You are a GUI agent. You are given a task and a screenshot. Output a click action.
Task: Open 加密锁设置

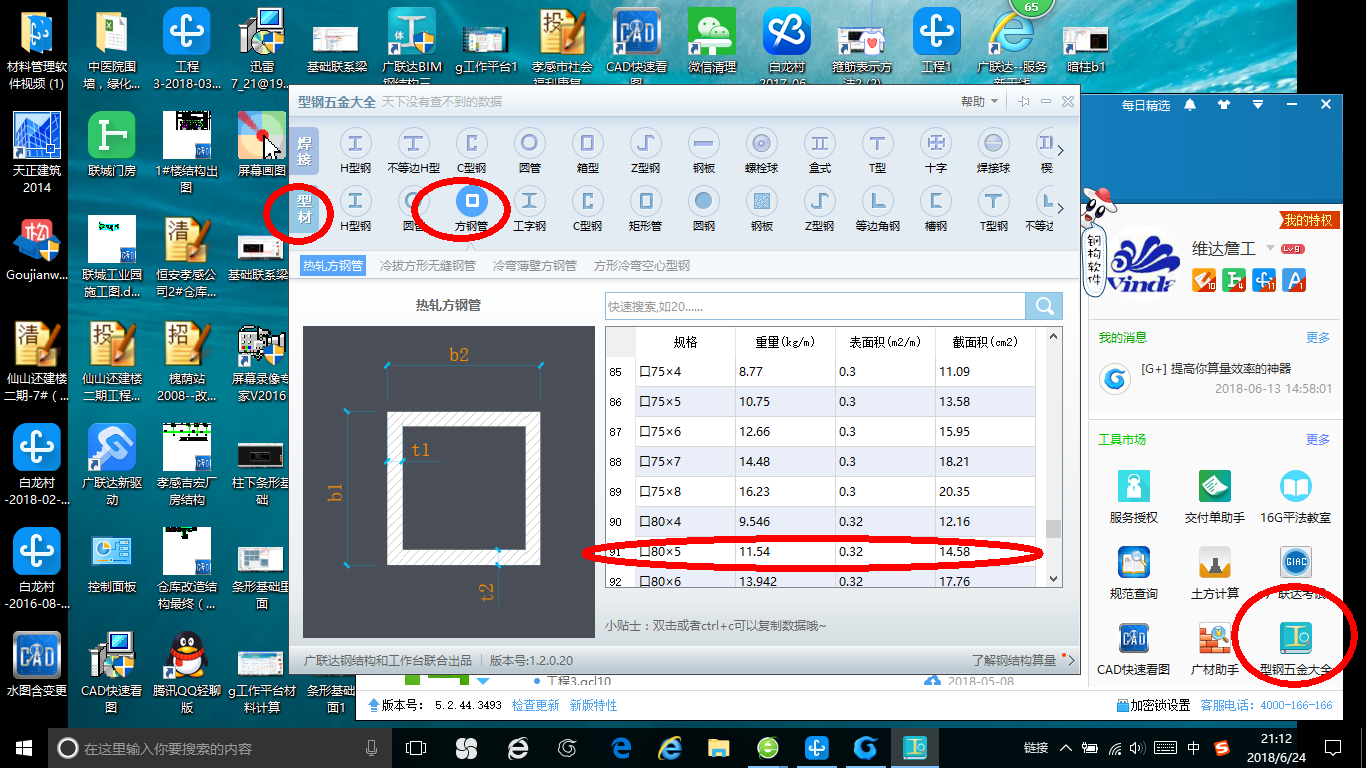click(x=1153, y=705)
